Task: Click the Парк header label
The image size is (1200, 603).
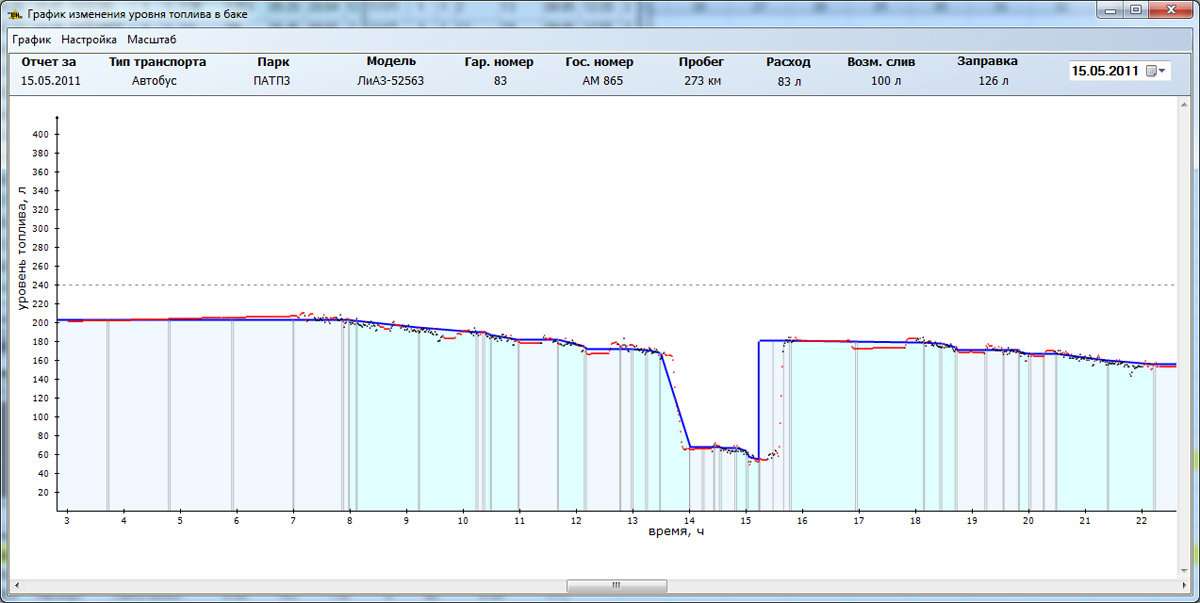Action: point(273,62)
